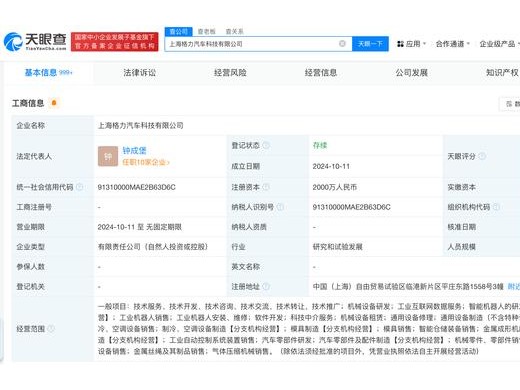
Task: Open the 应用 grid icon menu
Action: click(x=400, y=44)
